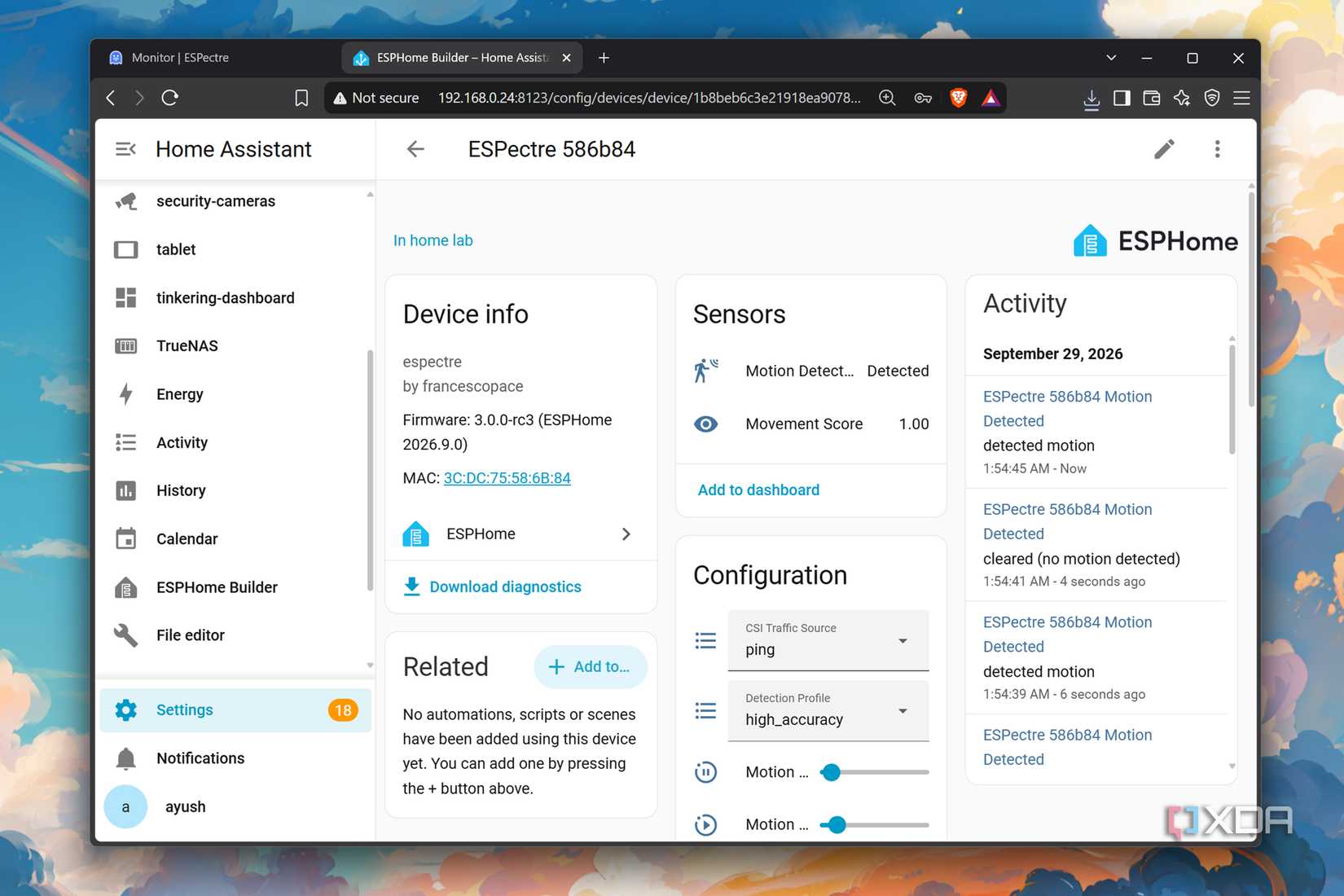The width and height of the screenshot is (1344, 896).
Task: Click the MAC address 3C:DC:75:58:6B:84 link
Action: point(507,478)
